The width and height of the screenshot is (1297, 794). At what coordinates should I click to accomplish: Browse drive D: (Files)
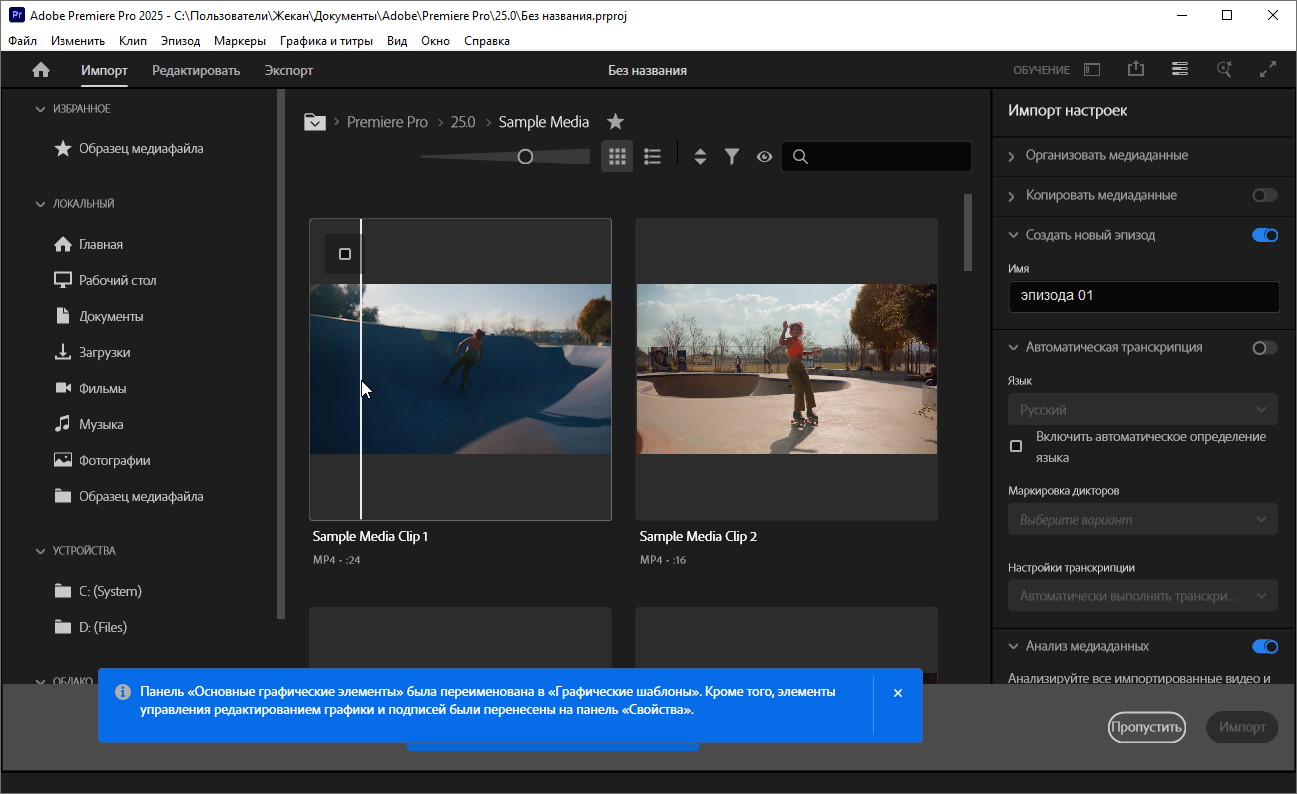(x=103, y=627)
